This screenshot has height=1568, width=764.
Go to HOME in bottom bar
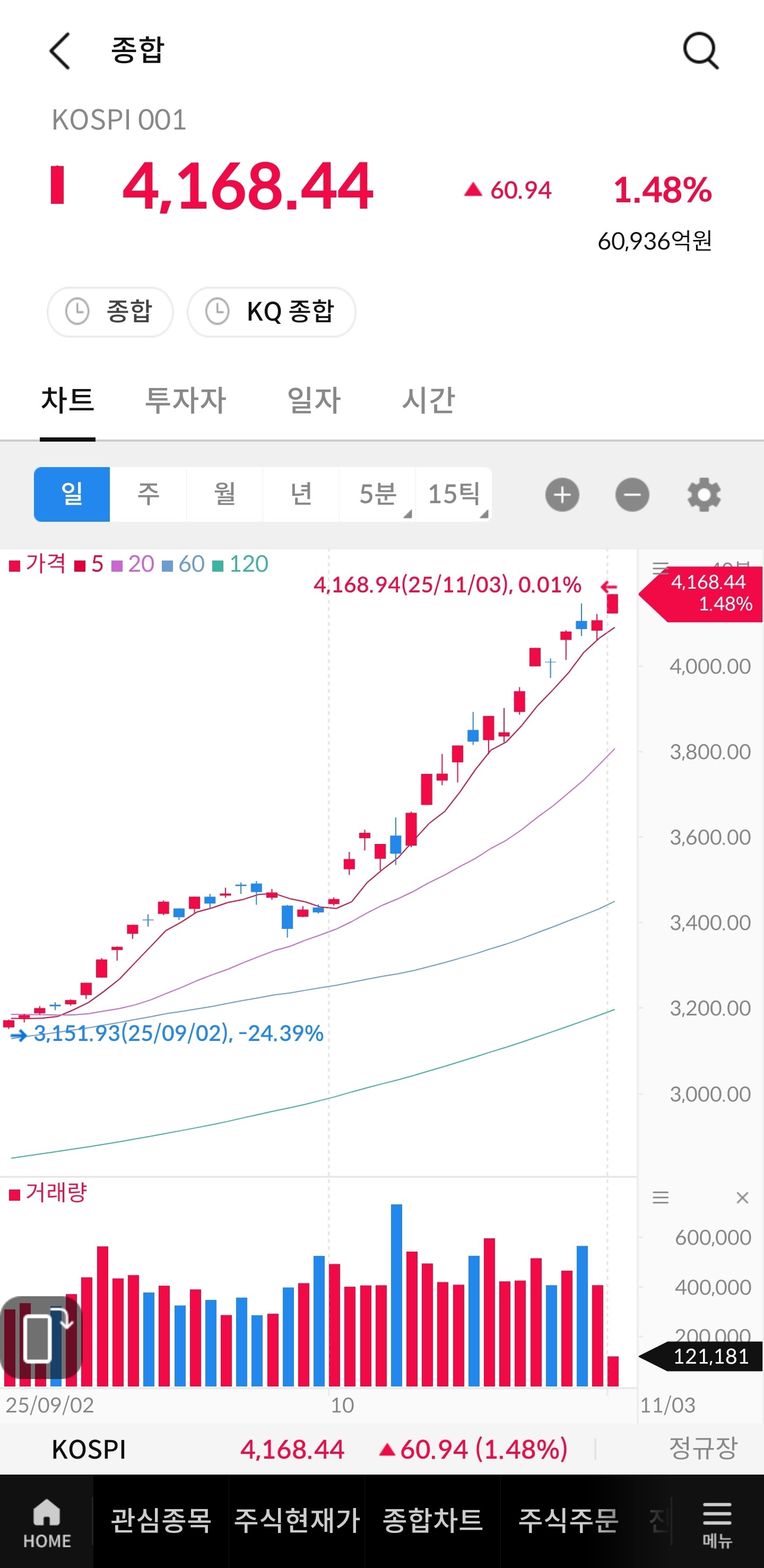tap(47, 1522)
